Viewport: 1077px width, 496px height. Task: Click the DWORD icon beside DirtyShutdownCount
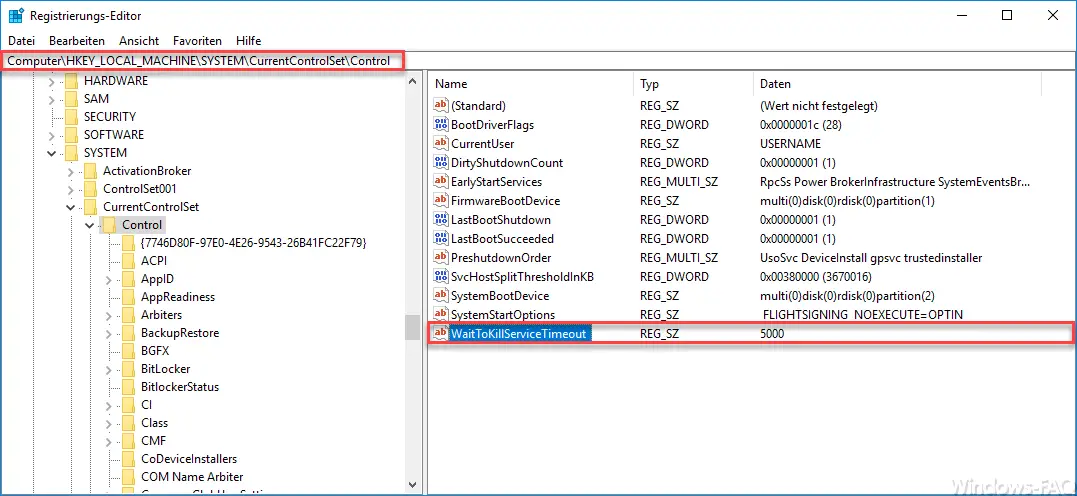click(441, 163)
